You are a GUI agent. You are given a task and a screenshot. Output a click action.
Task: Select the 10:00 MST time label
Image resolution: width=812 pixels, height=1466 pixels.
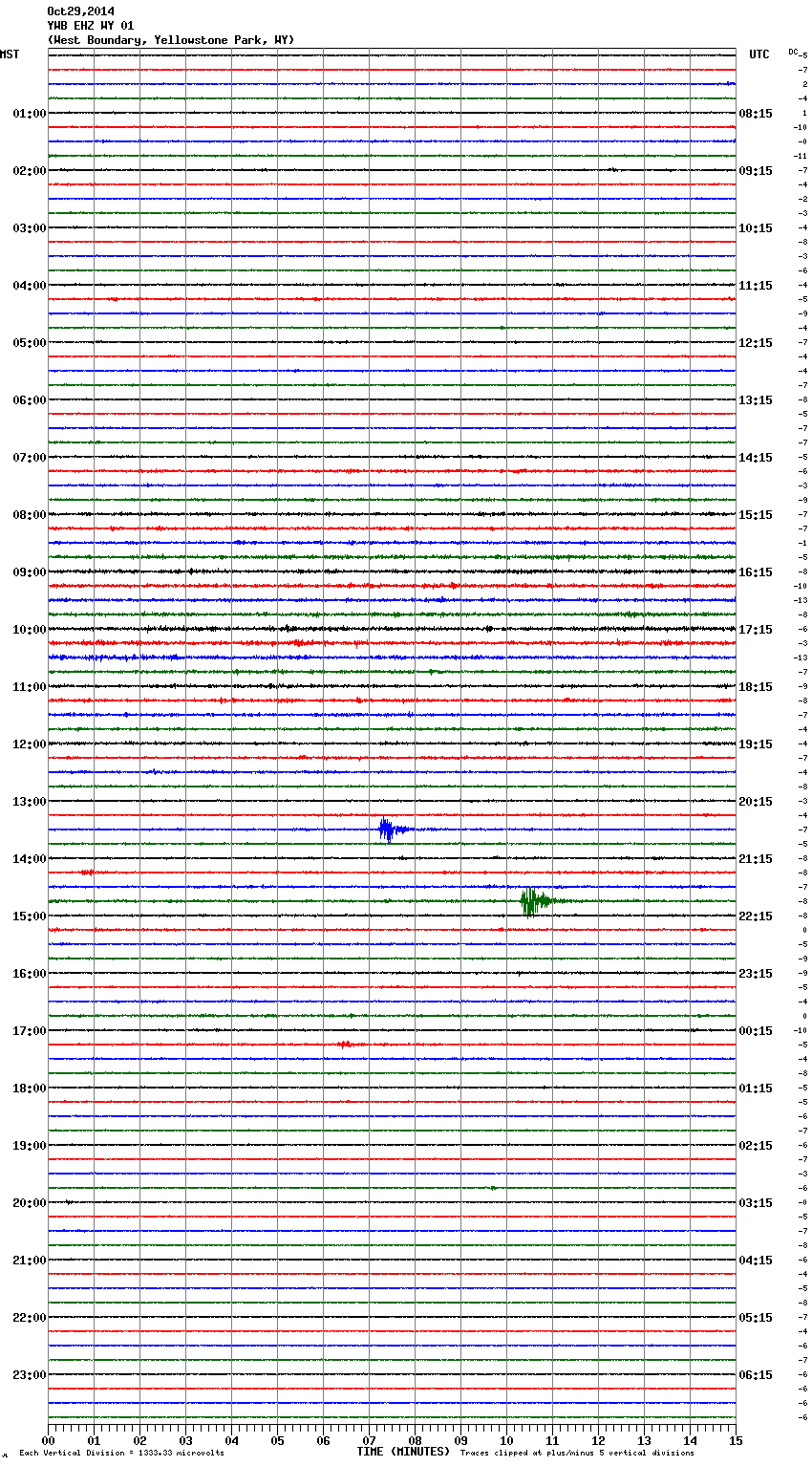(30, 630)
